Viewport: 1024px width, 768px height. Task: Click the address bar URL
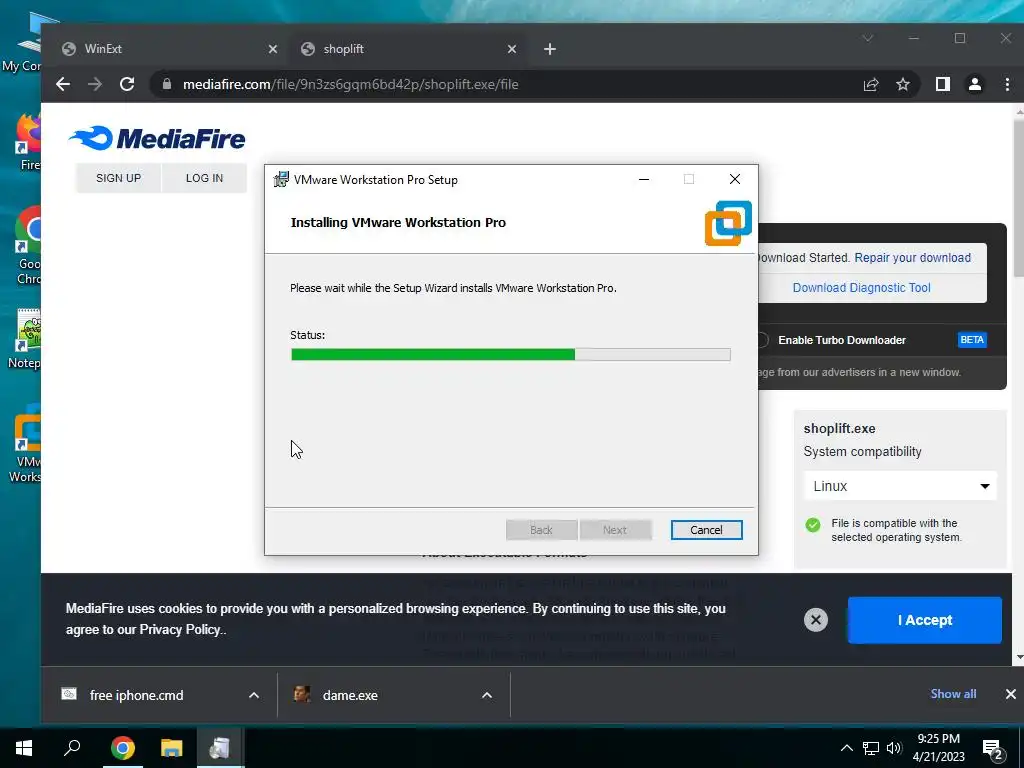coord(351,84)
